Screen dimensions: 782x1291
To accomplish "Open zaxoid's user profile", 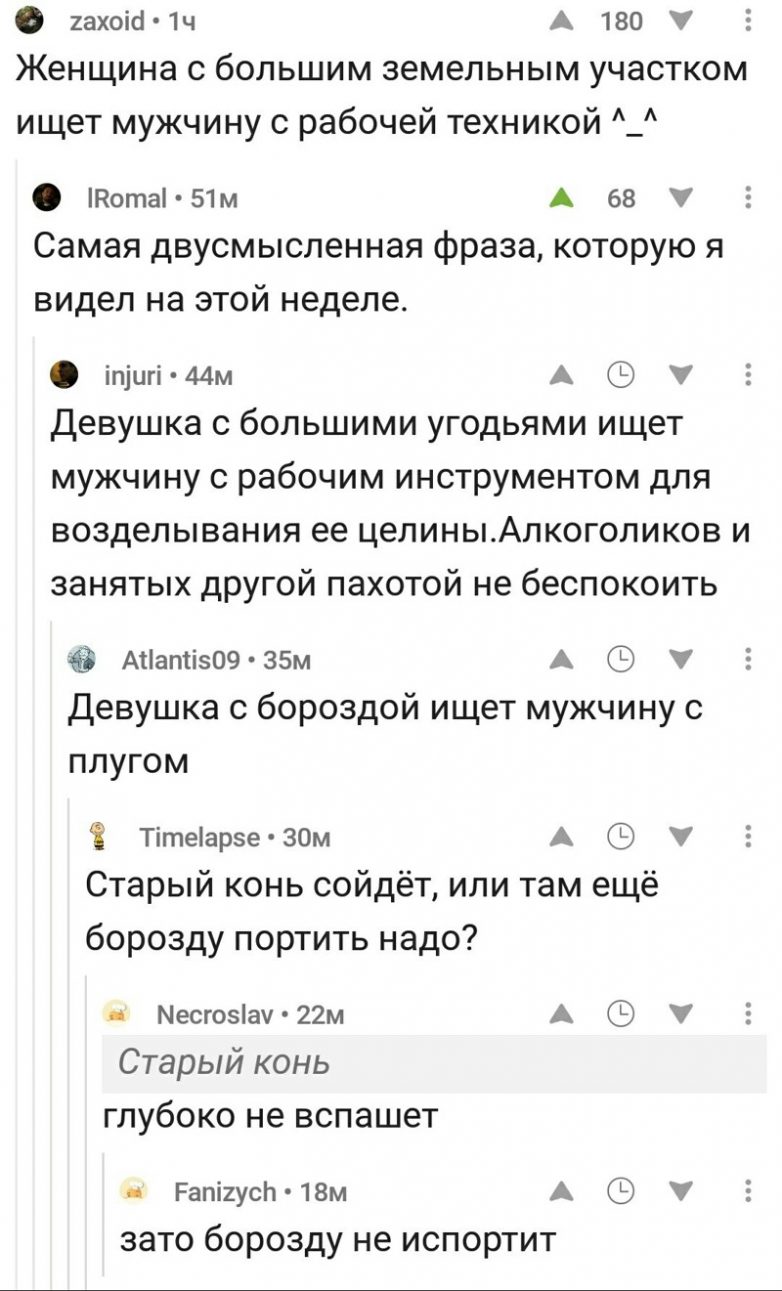I will (105, 21).
